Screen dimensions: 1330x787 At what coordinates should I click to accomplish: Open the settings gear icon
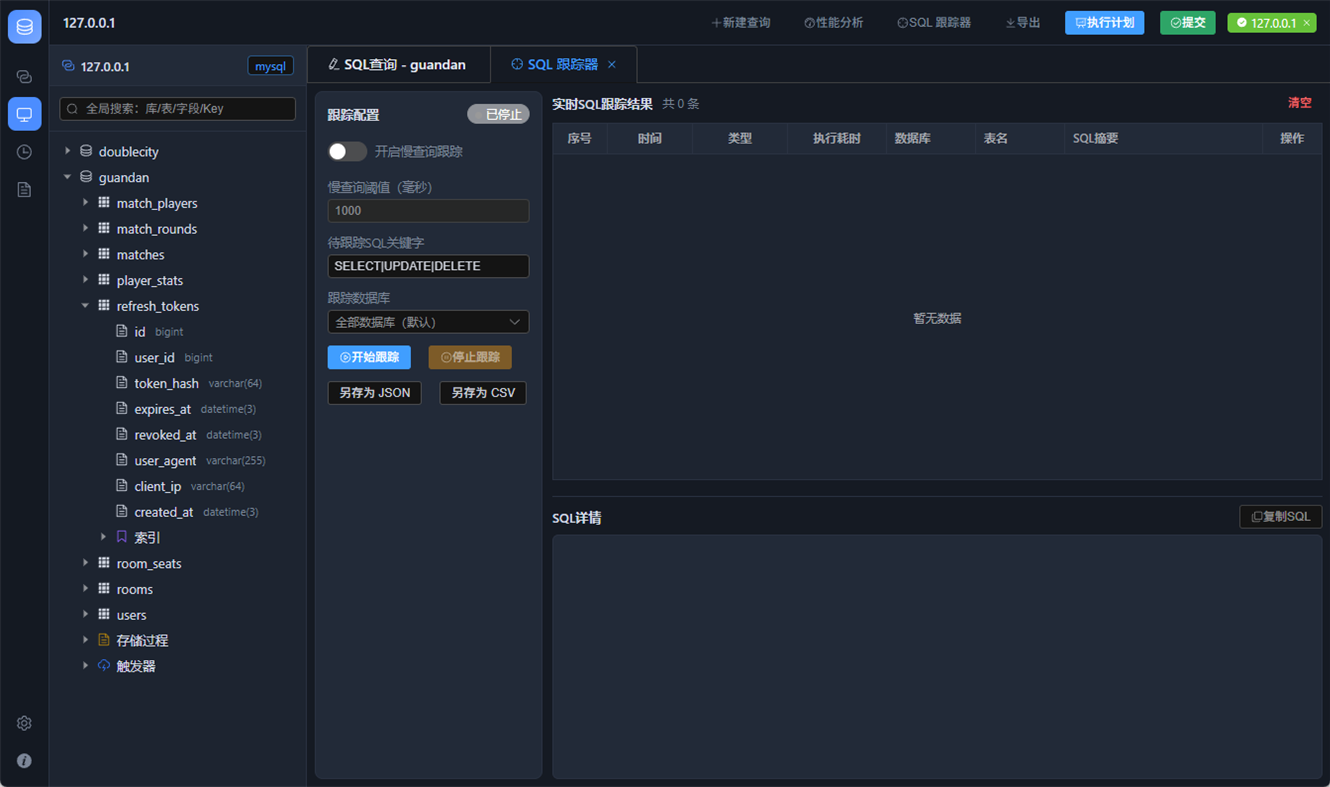pos(24,723)
